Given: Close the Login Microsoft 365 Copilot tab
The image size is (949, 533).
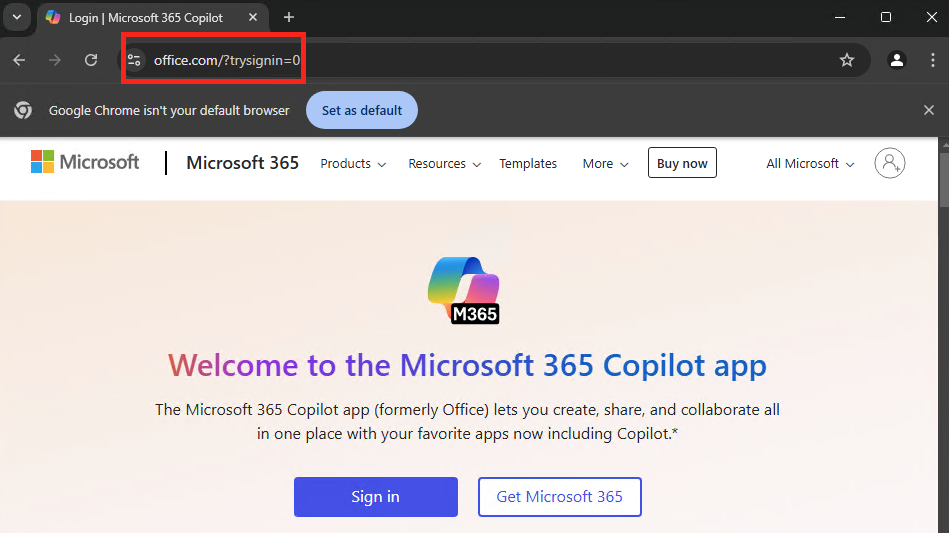Looking at the screenshot, I should pyautogui.click(x=253, y=18).
